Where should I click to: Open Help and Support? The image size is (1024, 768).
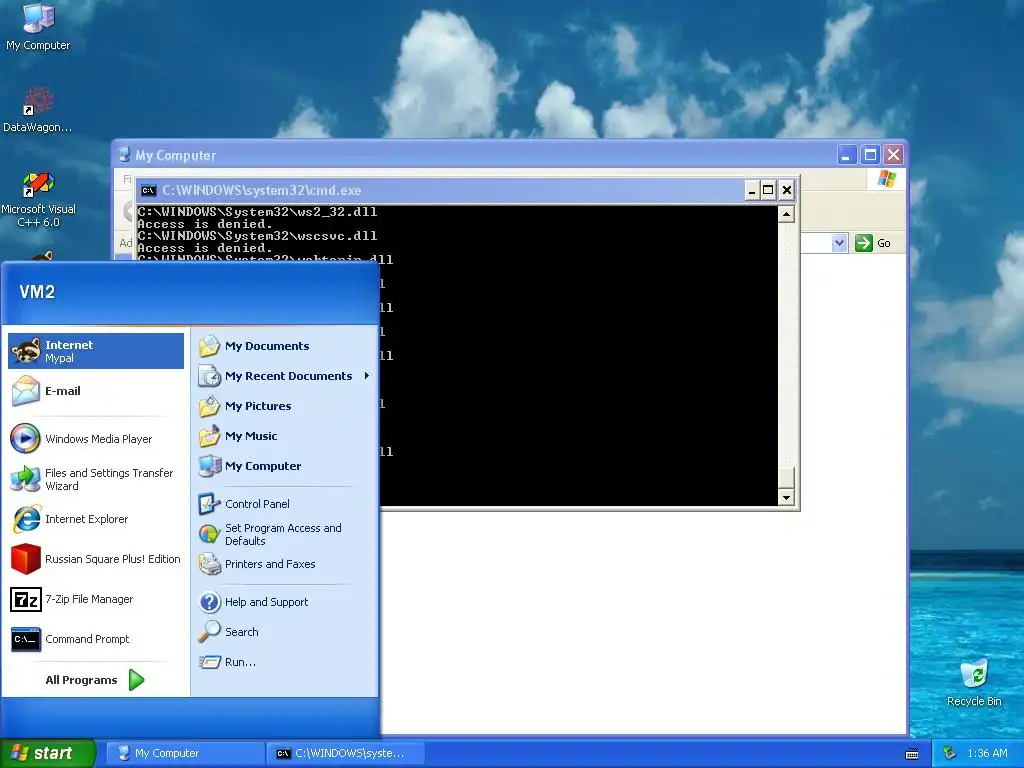click(284, 602)
